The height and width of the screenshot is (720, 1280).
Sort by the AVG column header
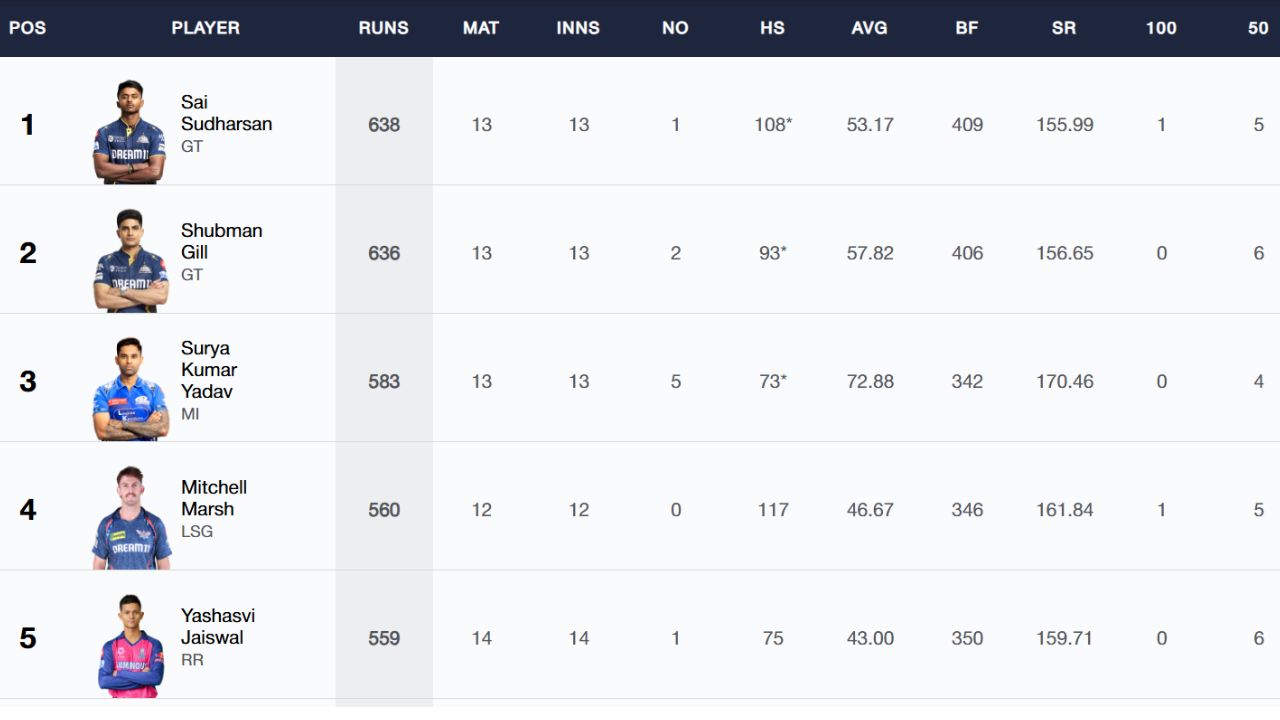coord(869,28)
